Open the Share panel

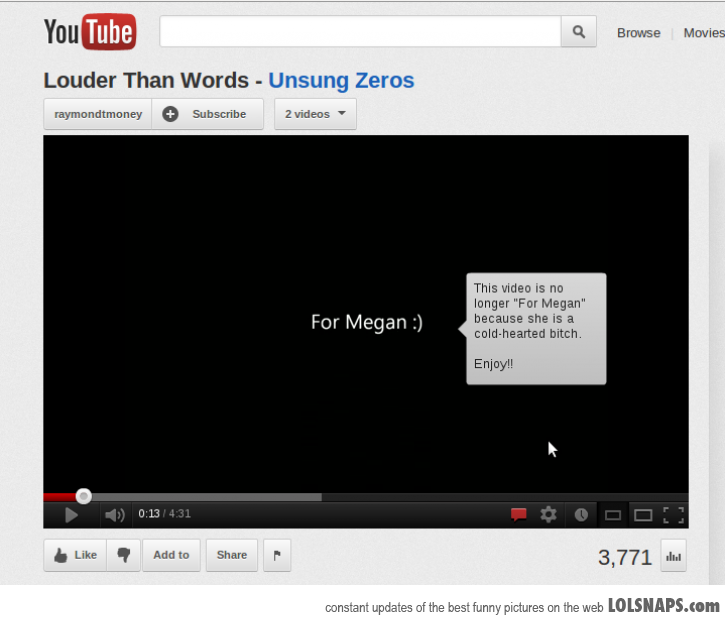(x=231, y=555)
